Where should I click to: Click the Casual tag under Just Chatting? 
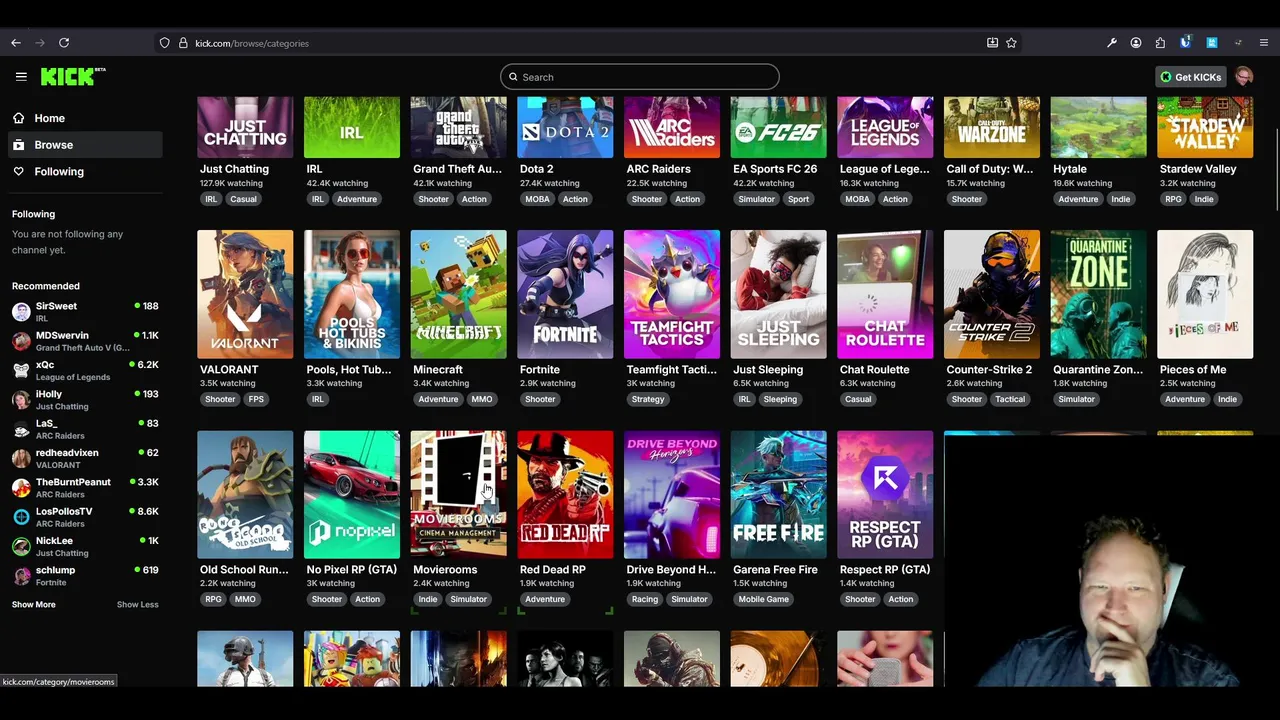click(x=243, y=199)
